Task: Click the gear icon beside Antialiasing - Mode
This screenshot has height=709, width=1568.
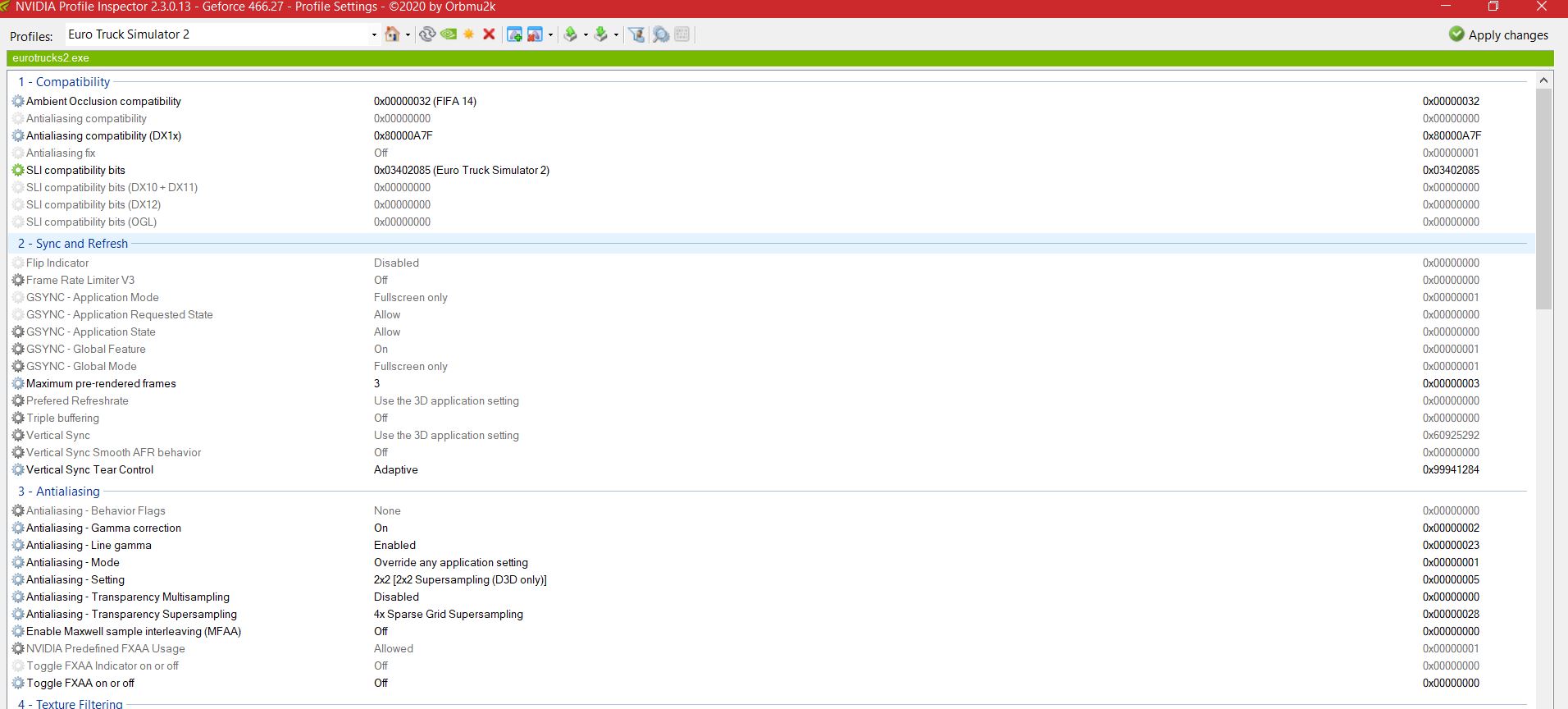Action: pos(18,563)
